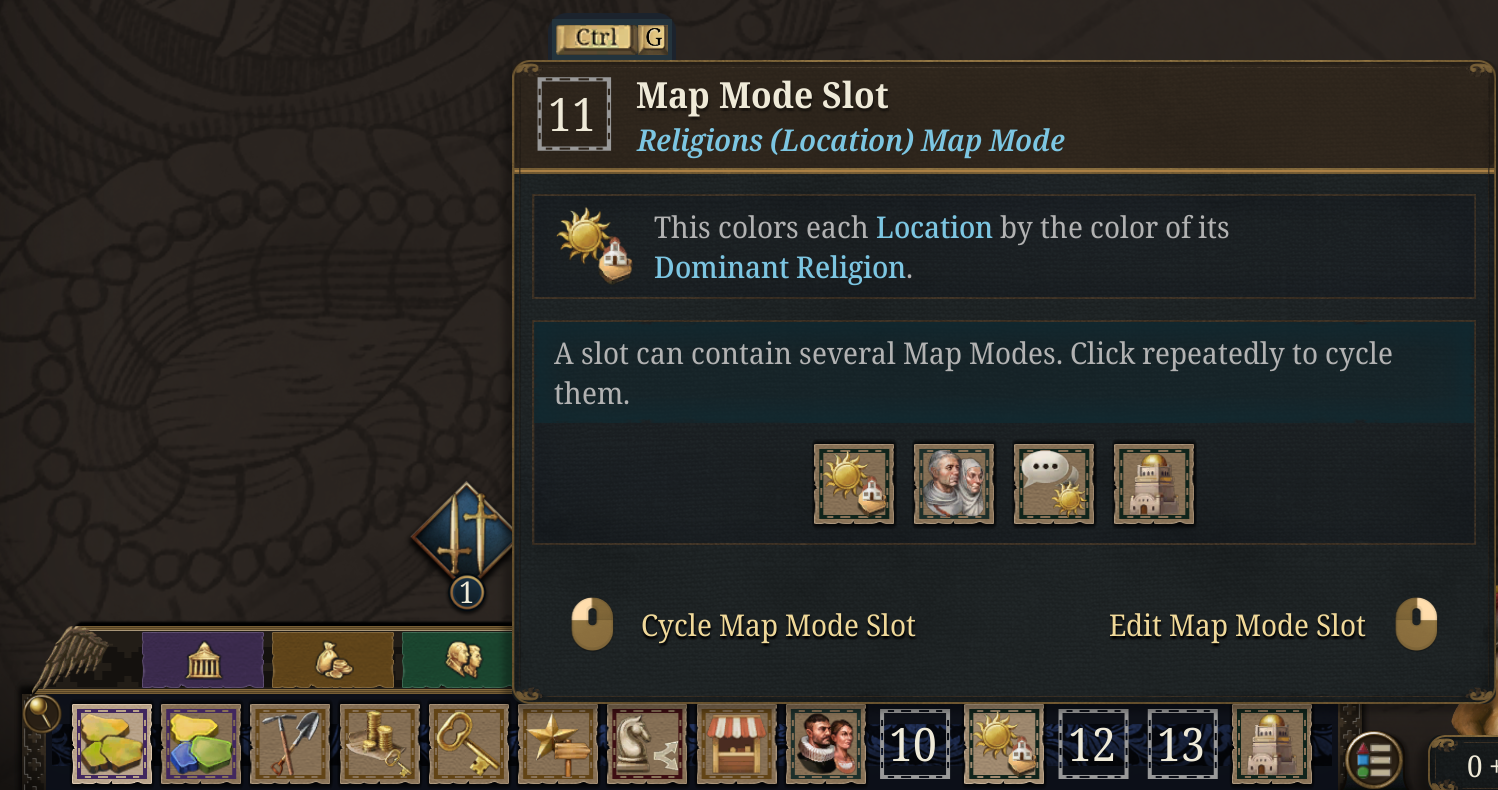Select the chess knight map mode
Screen dimensions: 1498x790
click(646, 743)
